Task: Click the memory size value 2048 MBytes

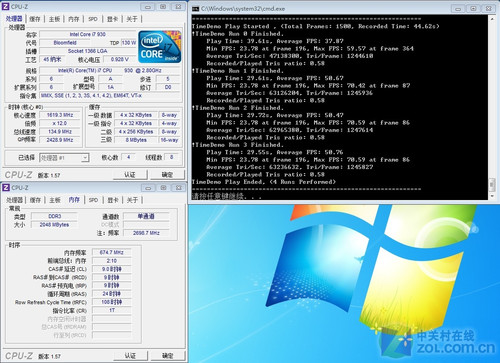Action: [55, 225]
